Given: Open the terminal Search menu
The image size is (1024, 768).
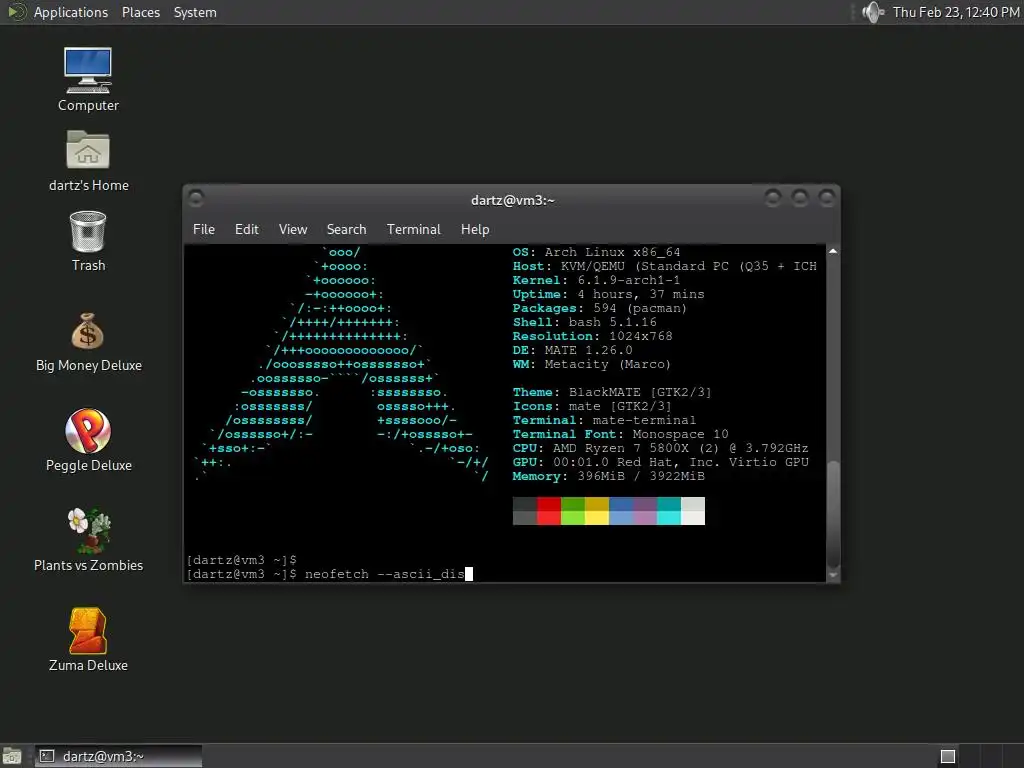Looking at the screenshot, I should click(x=346, y=229).
